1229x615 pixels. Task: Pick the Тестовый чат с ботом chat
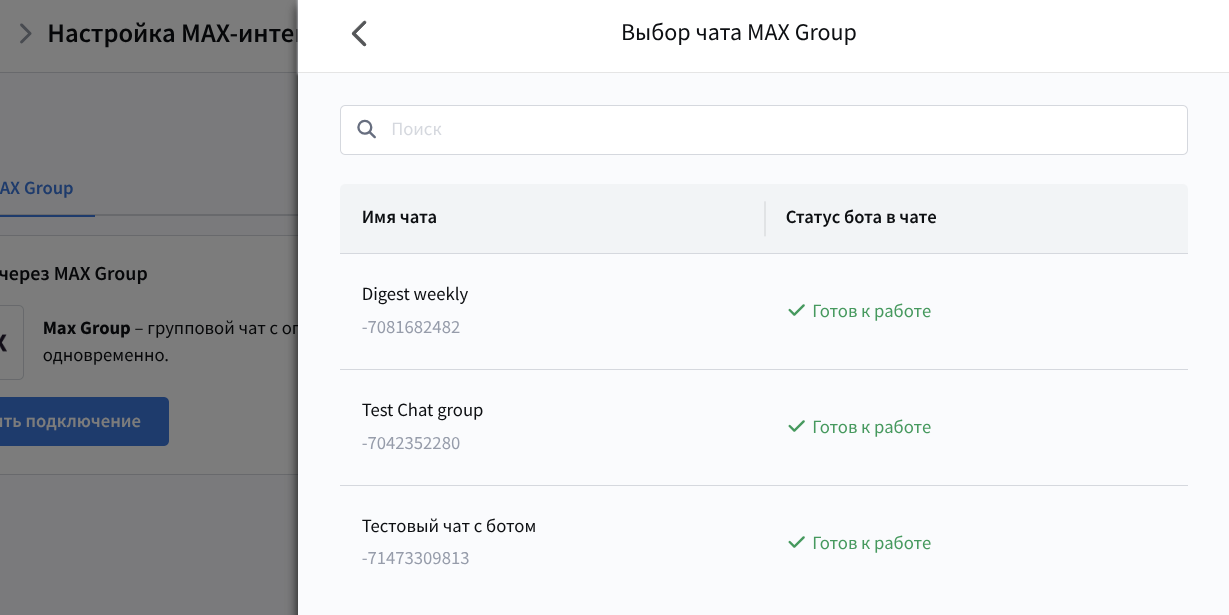(x=449, y=526)
